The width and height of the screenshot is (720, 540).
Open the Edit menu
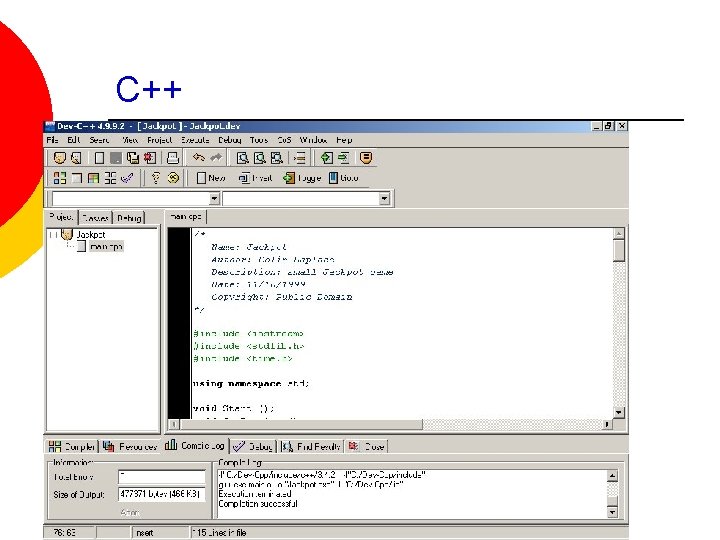(x=73, y=140)
